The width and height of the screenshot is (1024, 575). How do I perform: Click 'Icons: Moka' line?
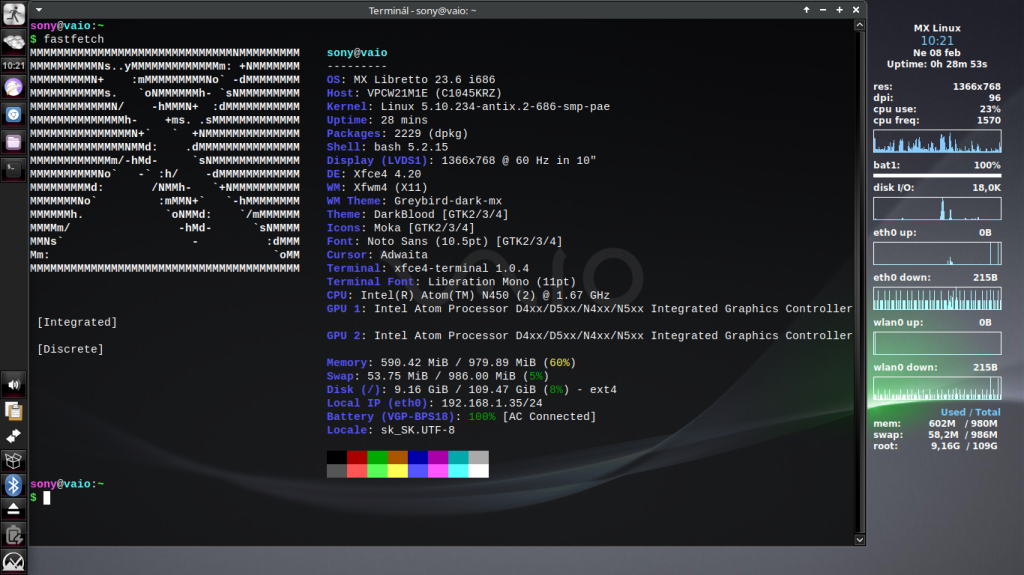pos(400,228)
